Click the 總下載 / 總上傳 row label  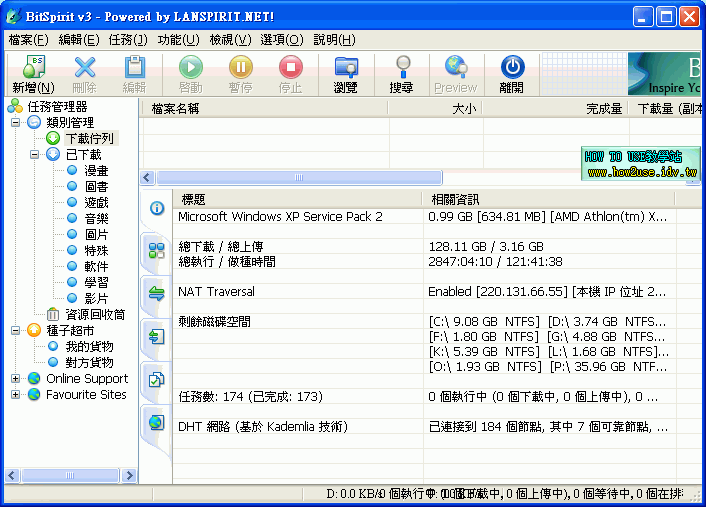click(x=221, y=247)
